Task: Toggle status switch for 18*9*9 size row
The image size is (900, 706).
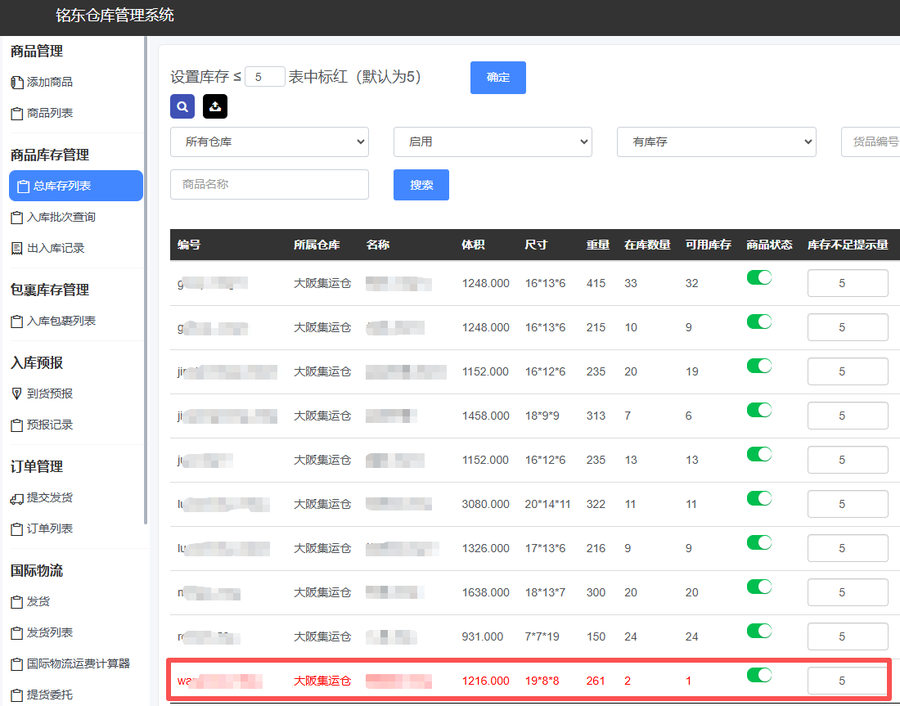Action: point(759,410)
